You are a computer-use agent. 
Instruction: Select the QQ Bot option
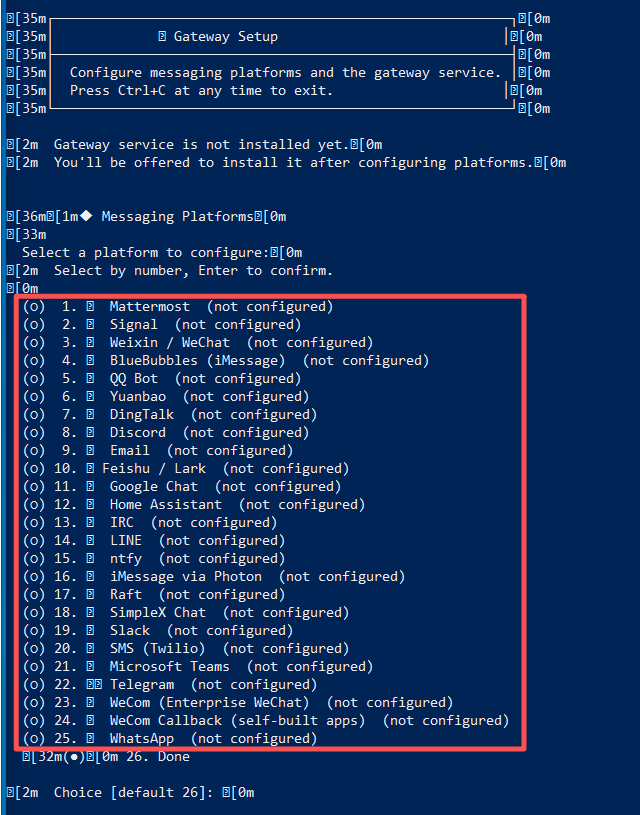tap(162, 379)
